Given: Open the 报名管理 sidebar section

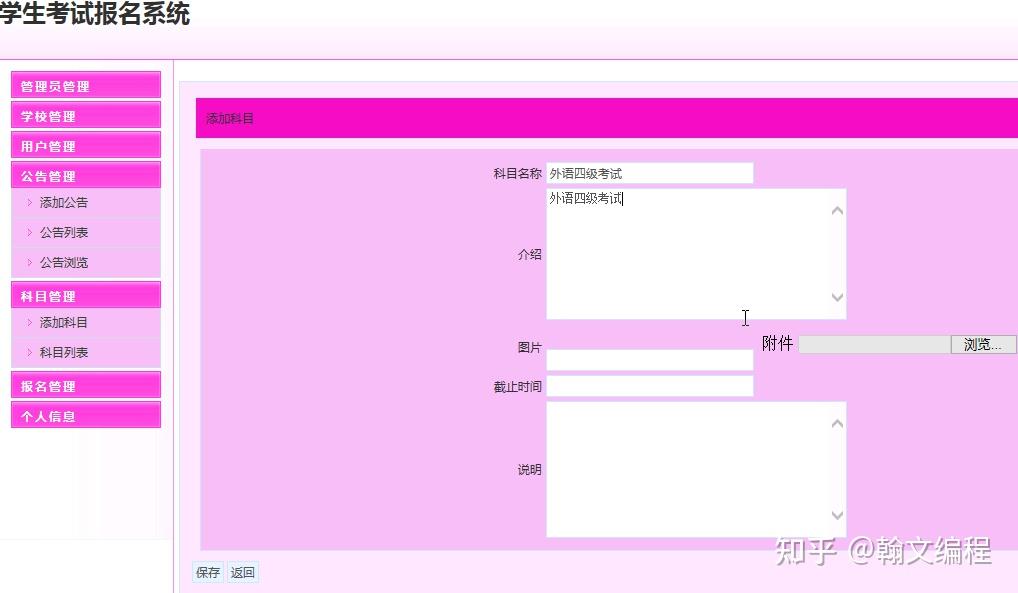Looking at the screenshot, I should 85,384.
